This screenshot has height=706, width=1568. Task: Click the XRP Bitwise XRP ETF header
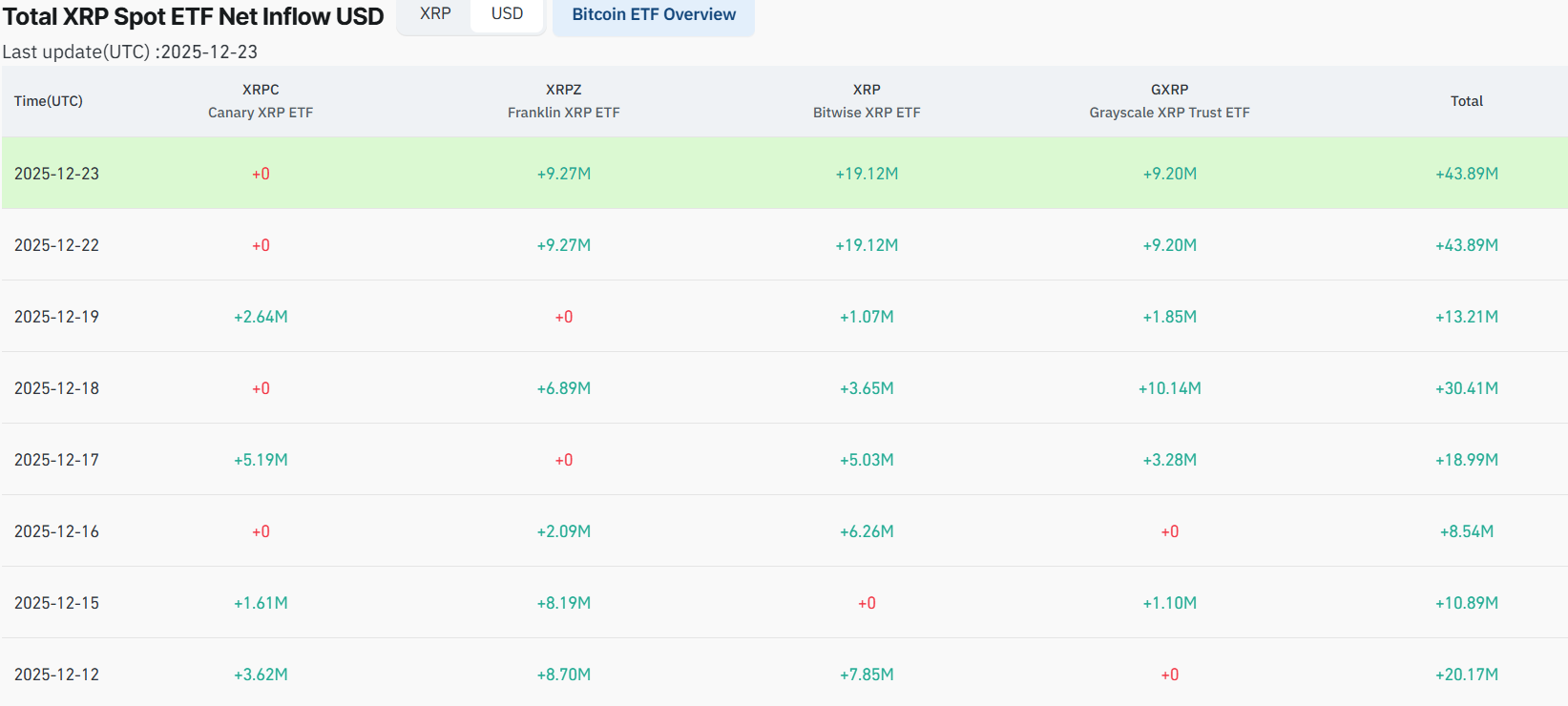[x=867, y=101]
